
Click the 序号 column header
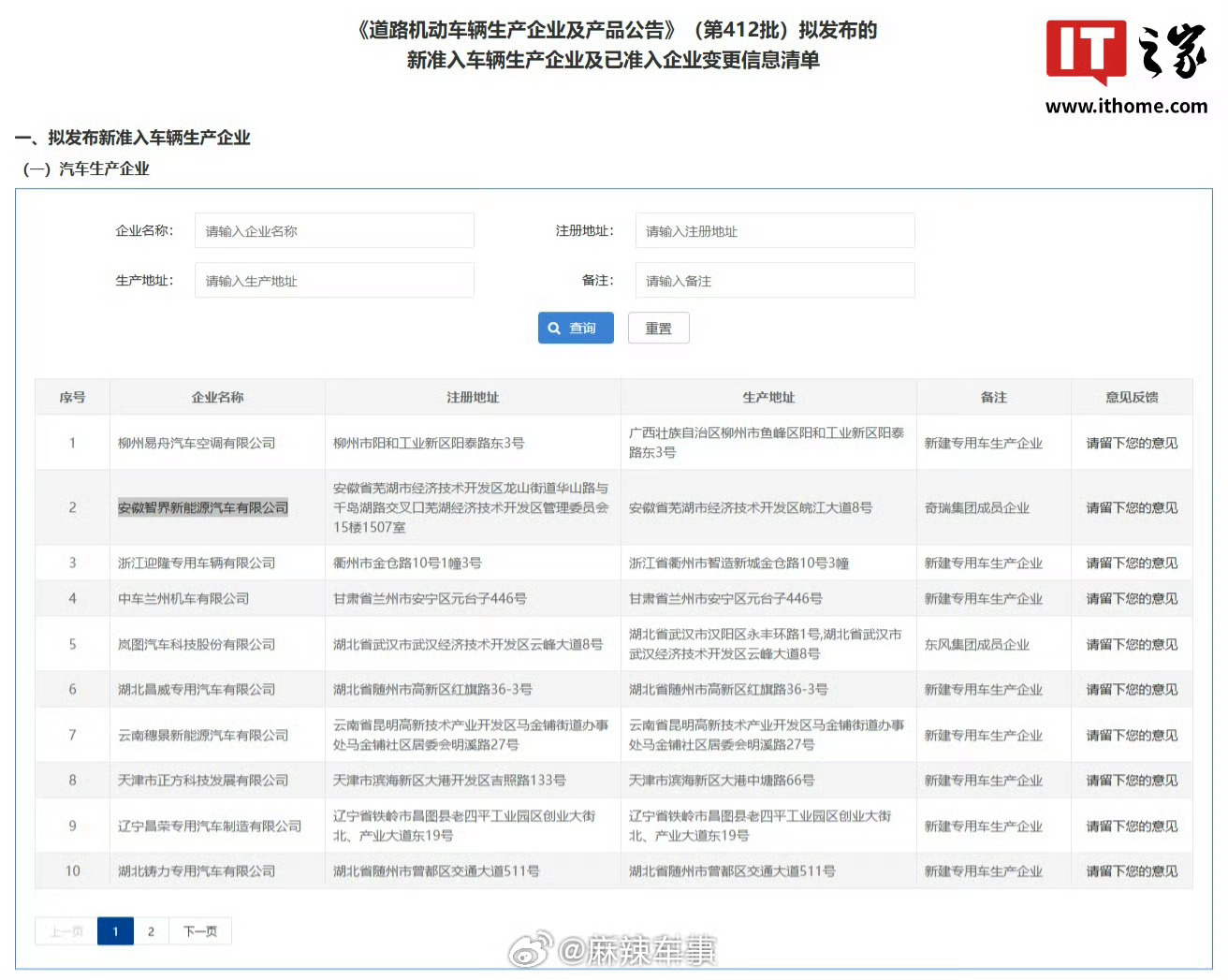[72, 397]
